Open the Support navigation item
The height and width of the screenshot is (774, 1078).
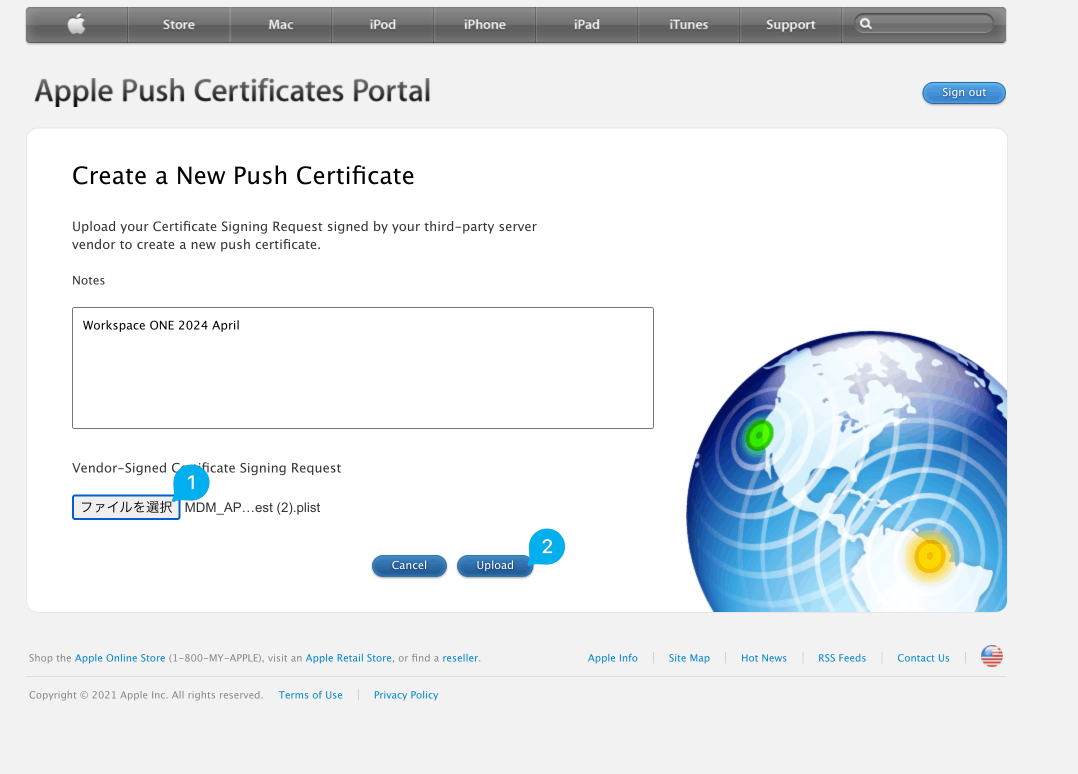791,25
